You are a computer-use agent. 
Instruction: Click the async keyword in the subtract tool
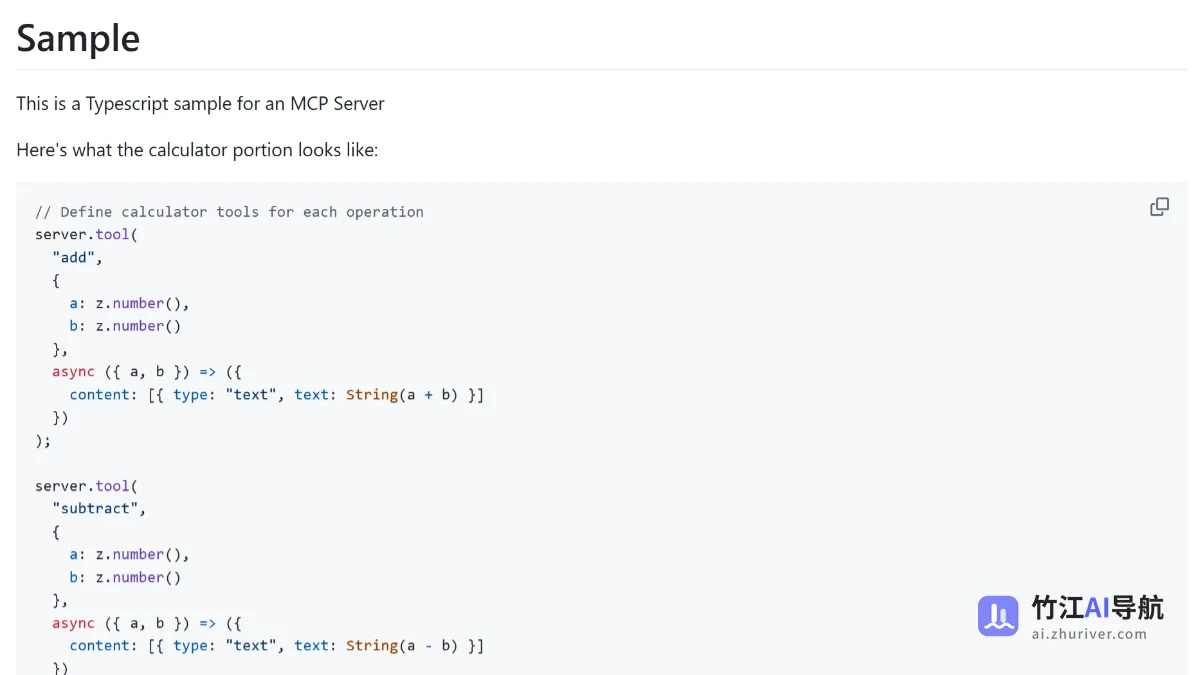point(73,622)
